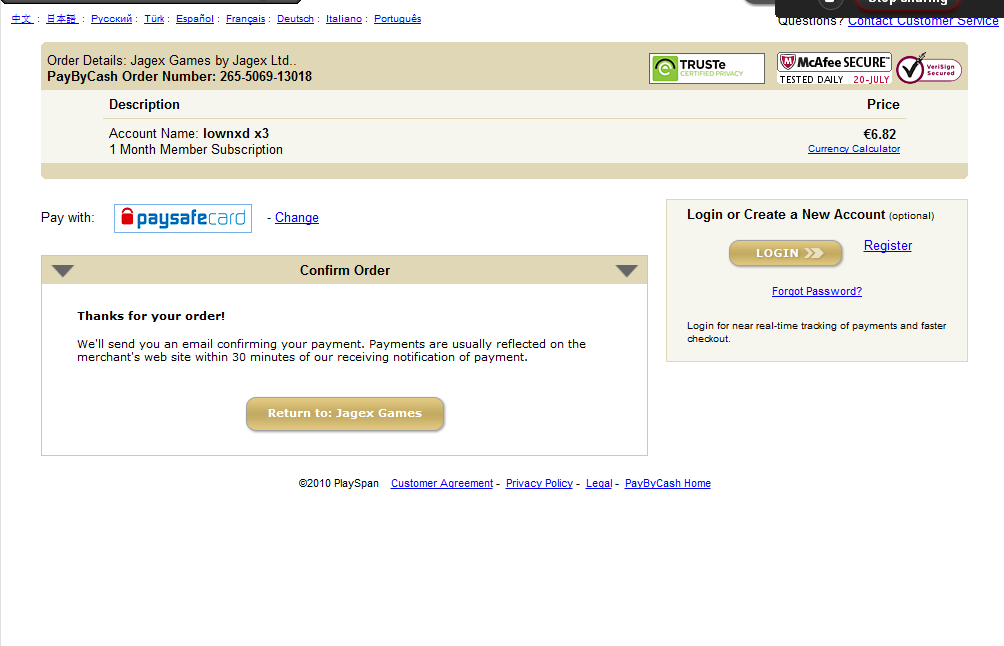
Task: Click account name lownxd x3
Action: point(236,134)
